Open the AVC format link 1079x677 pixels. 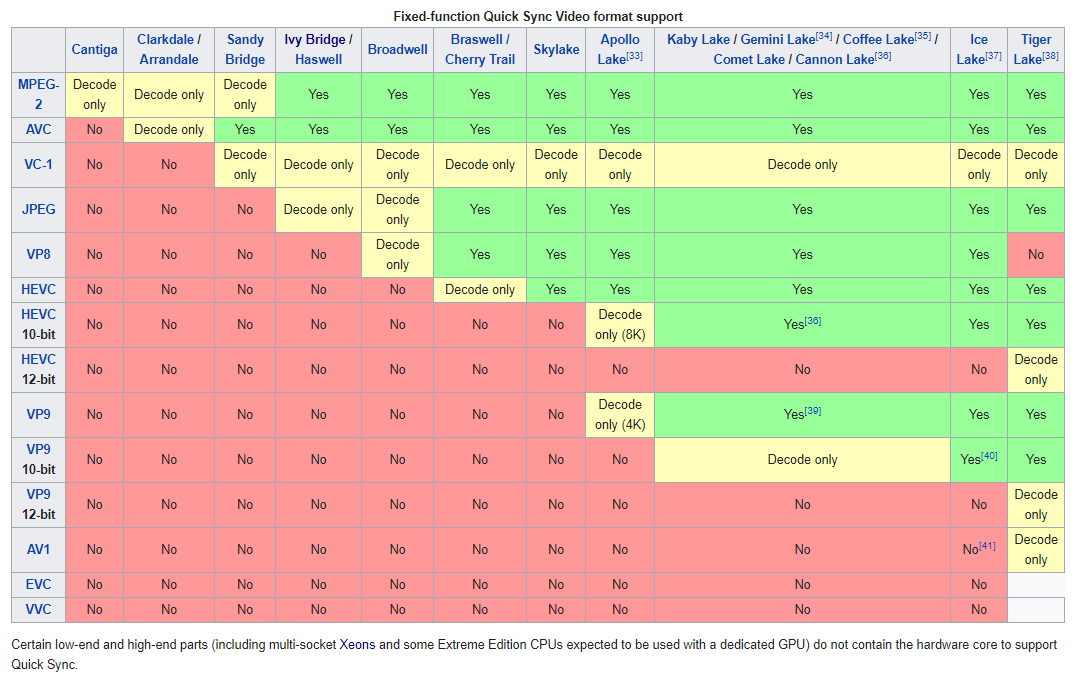point(38,129)
